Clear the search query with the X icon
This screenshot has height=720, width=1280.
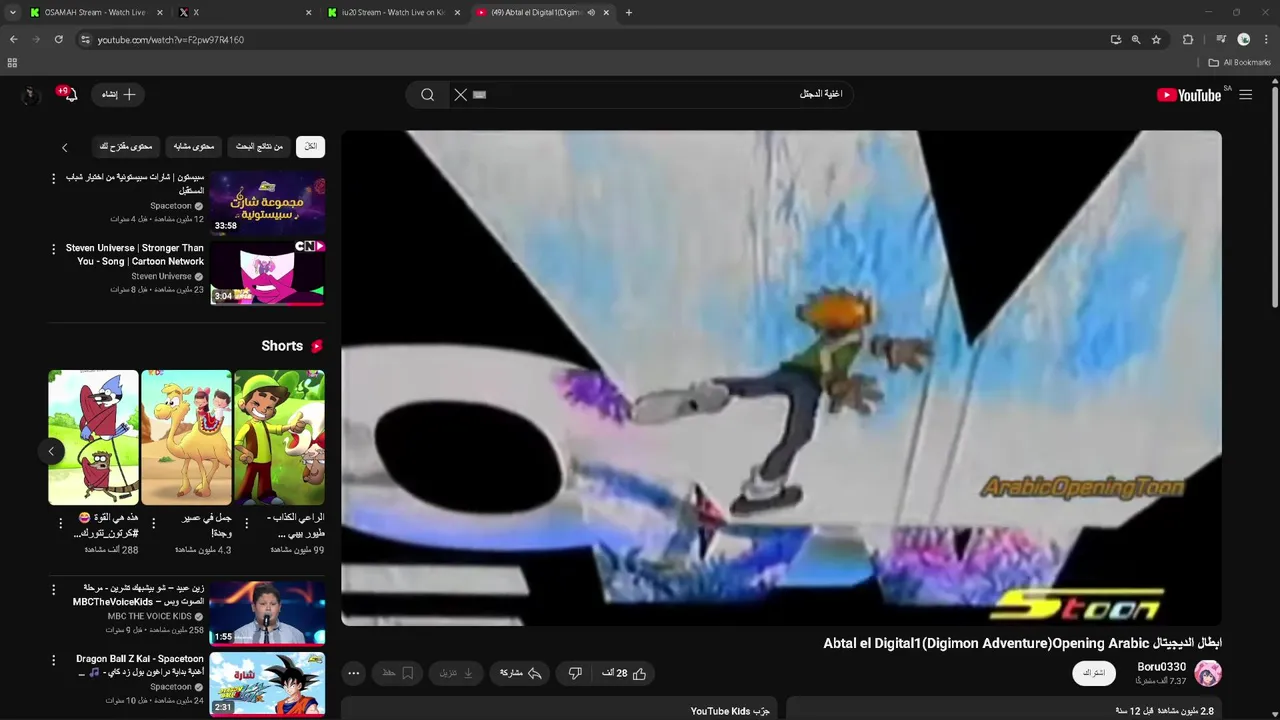[460, 95]
